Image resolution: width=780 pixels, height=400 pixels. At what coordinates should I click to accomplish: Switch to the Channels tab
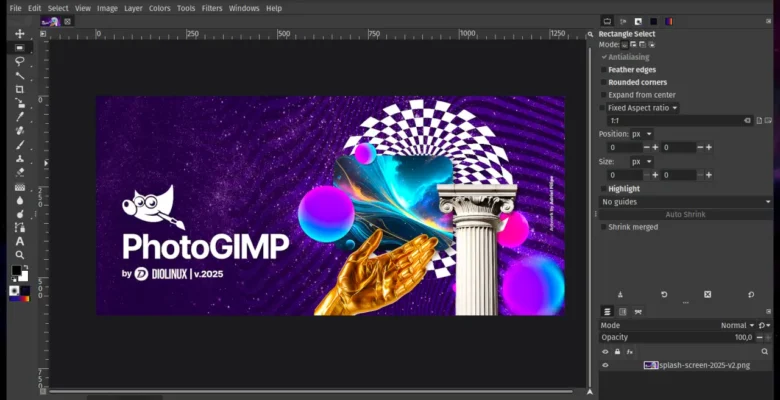click(623, 312)
